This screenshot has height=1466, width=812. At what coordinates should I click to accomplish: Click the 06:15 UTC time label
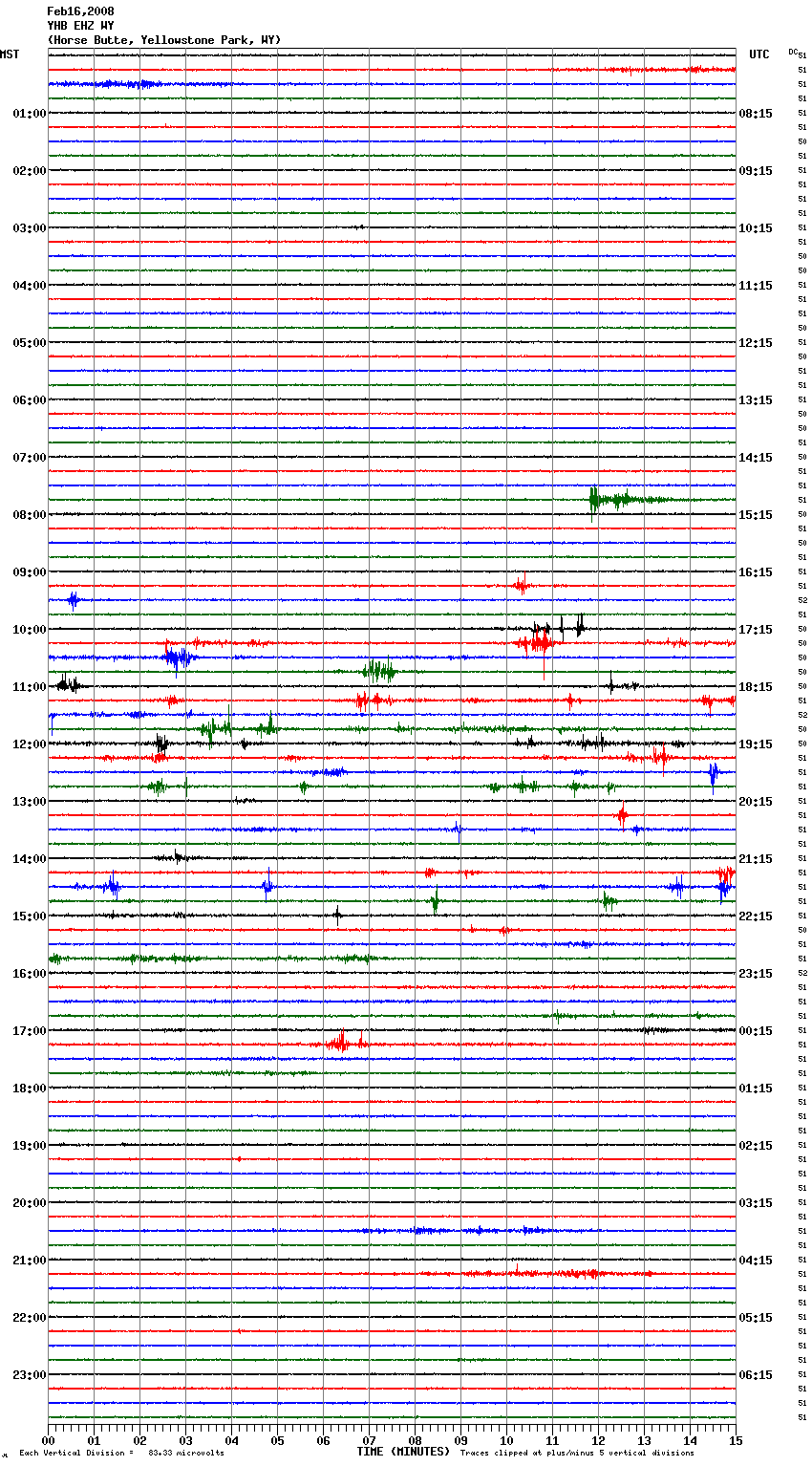(756, 1375)
